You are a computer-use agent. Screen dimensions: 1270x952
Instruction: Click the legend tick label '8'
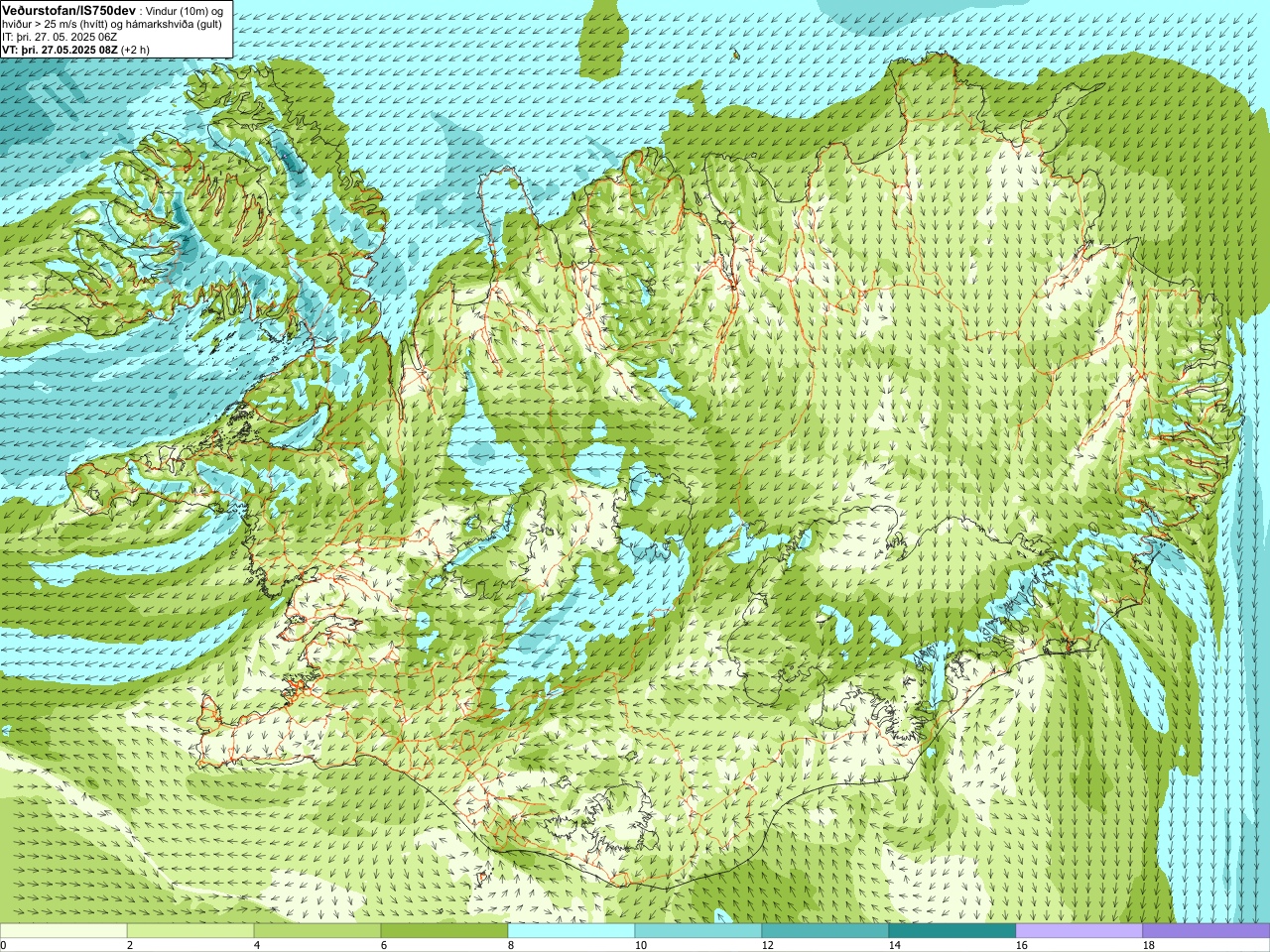click(511, 945)
